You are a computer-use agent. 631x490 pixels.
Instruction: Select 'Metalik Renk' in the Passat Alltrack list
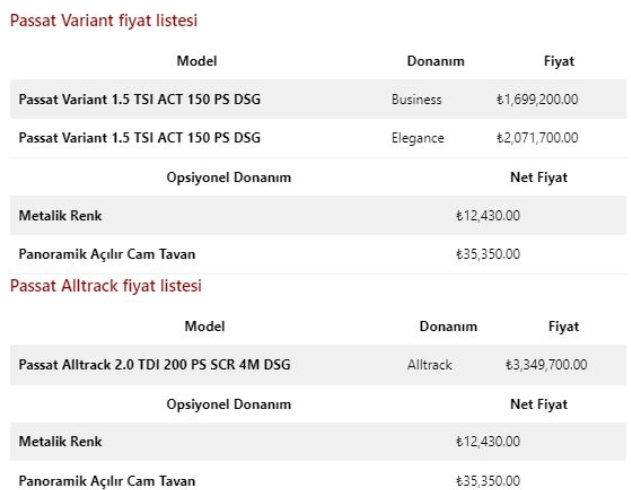(60, 441)
